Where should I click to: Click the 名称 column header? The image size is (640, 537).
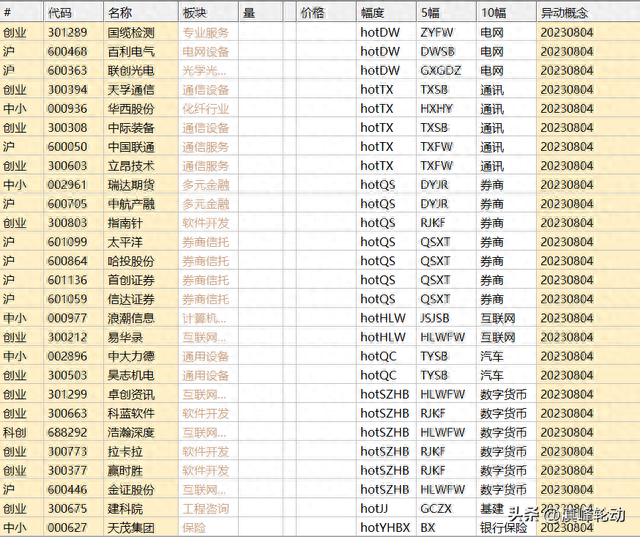(141, 13)
